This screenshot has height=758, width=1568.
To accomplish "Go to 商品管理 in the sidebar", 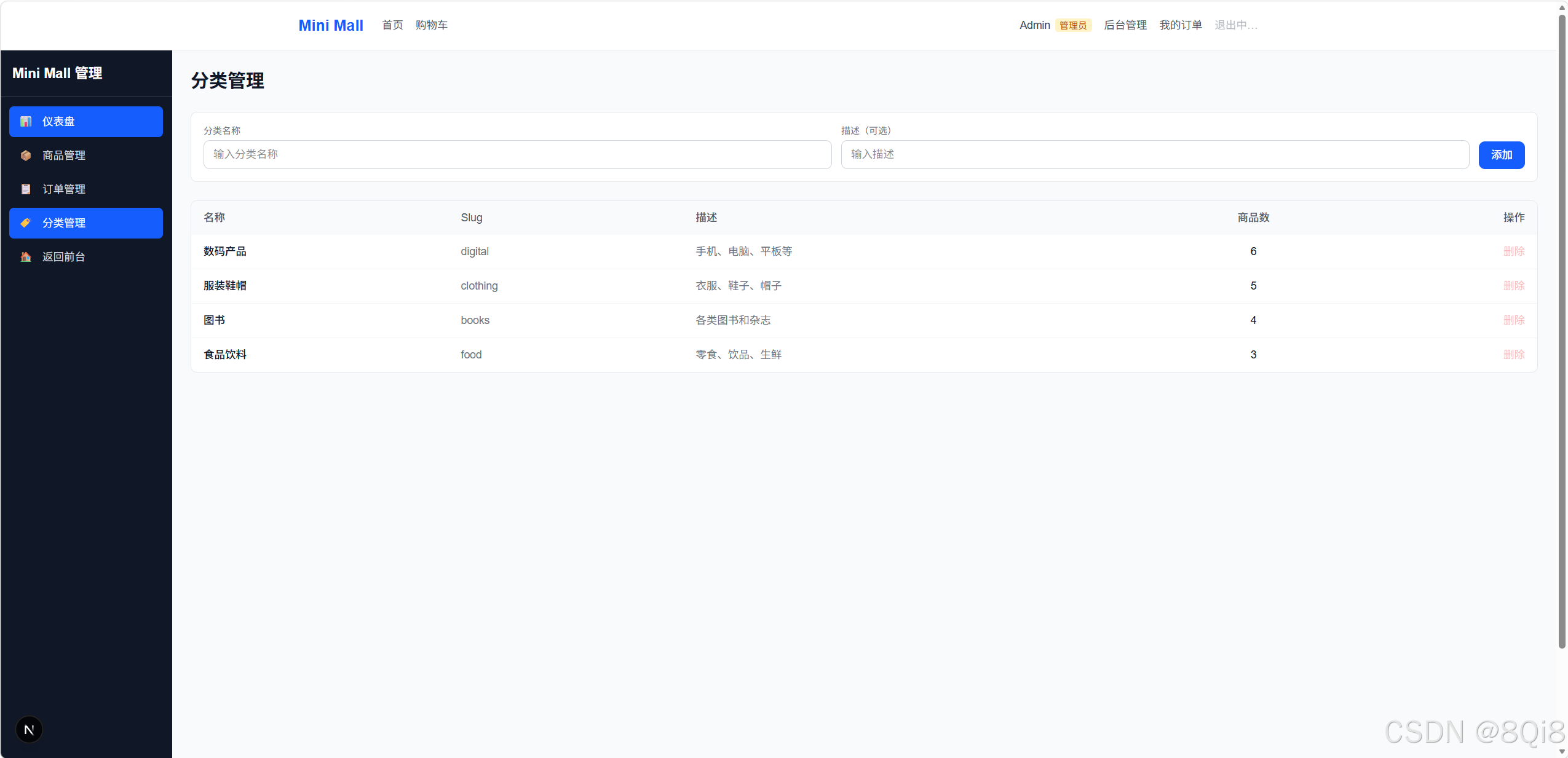I will (x=86, y=156).
